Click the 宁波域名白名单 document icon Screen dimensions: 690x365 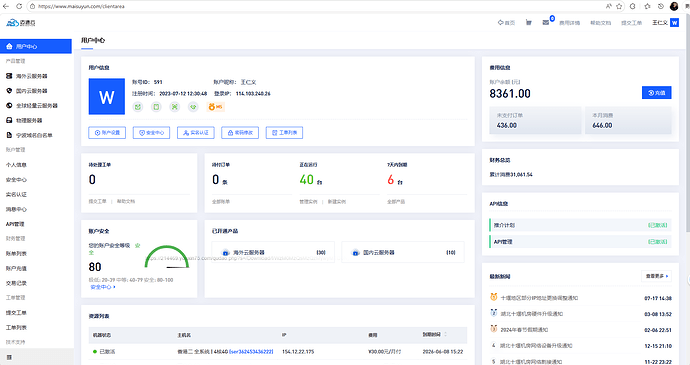(x=9, y=135)
